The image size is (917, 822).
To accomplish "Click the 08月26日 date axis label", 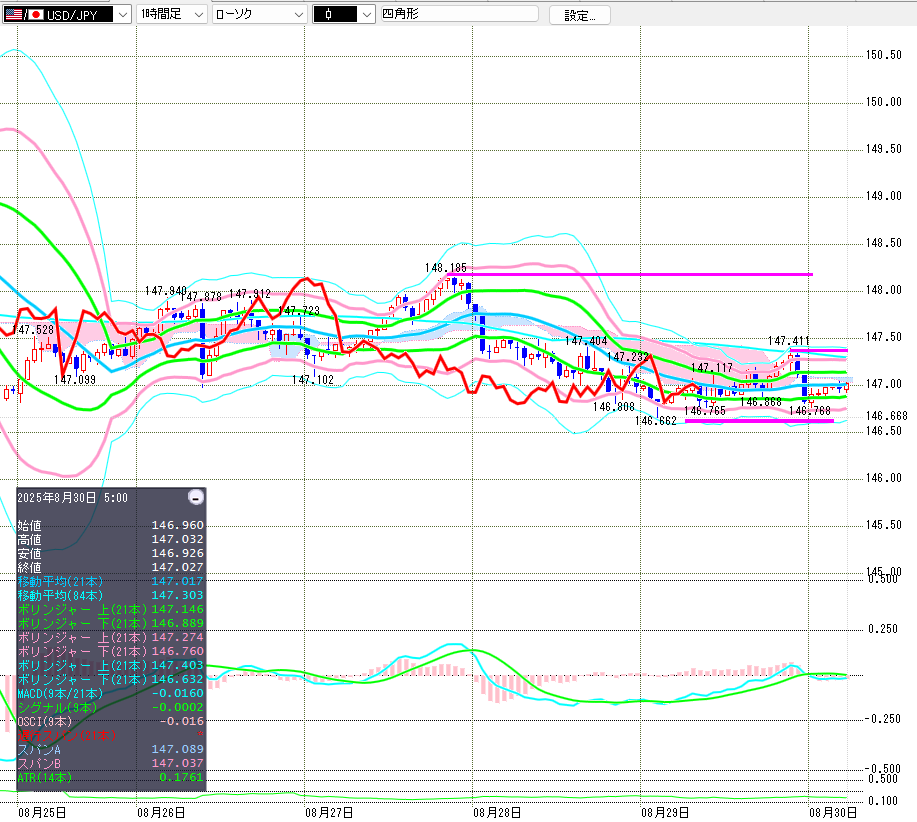I will tap(161, 813).
